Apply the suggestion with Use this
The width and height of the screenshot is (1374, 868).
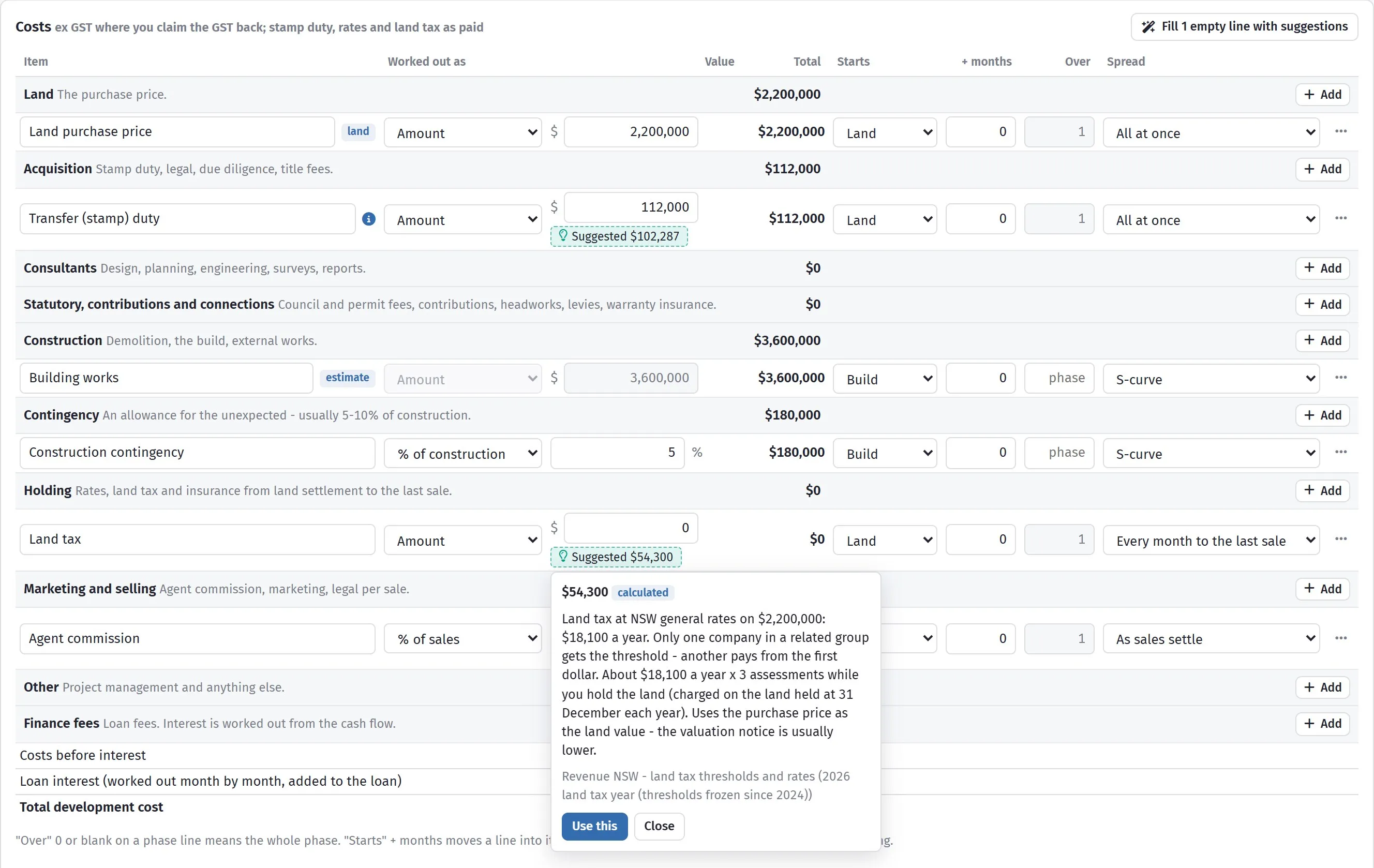point(594,826)
